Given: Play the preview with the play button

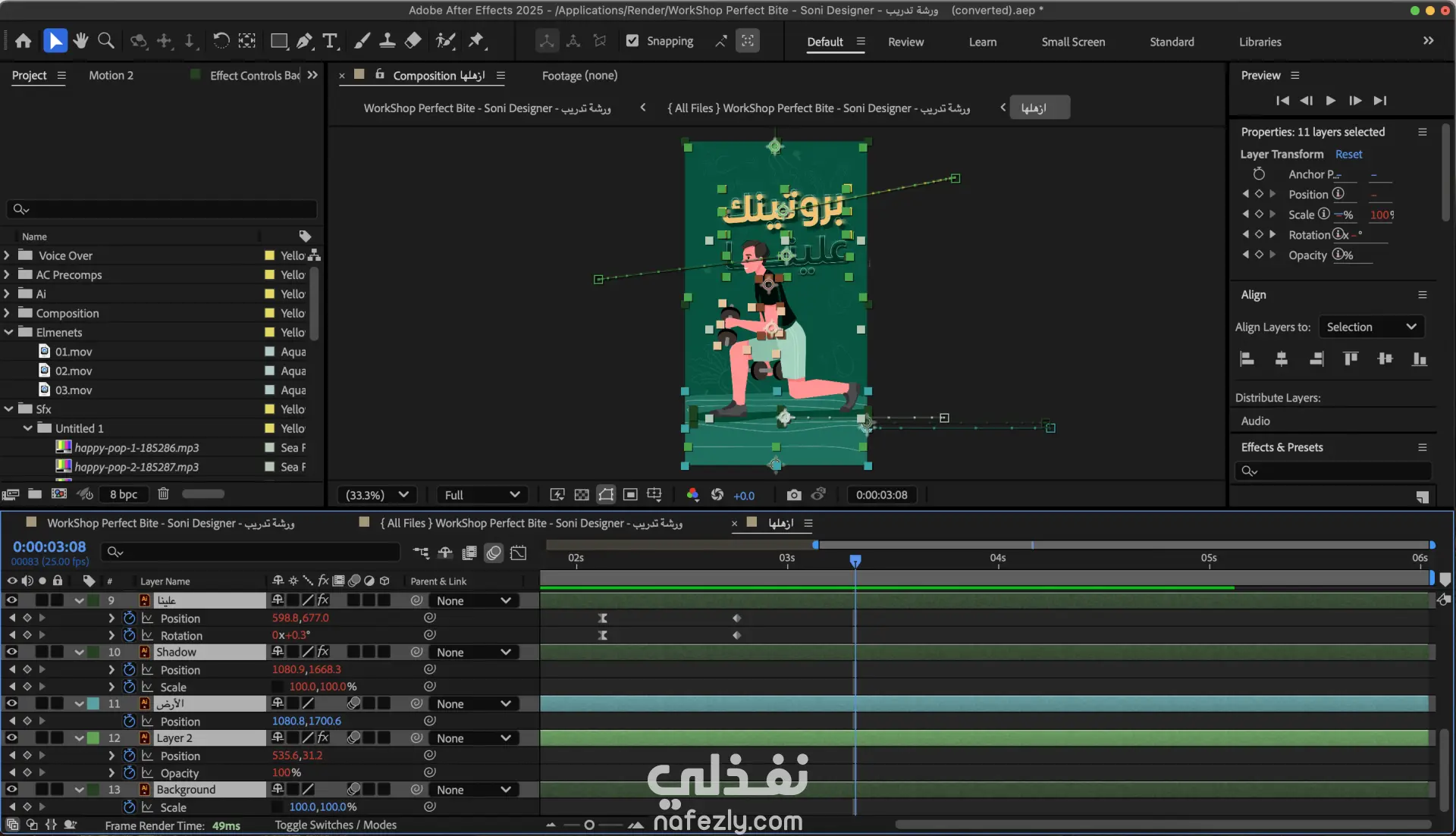Looking at the screenshot, I should click(x=1330, y=100).
